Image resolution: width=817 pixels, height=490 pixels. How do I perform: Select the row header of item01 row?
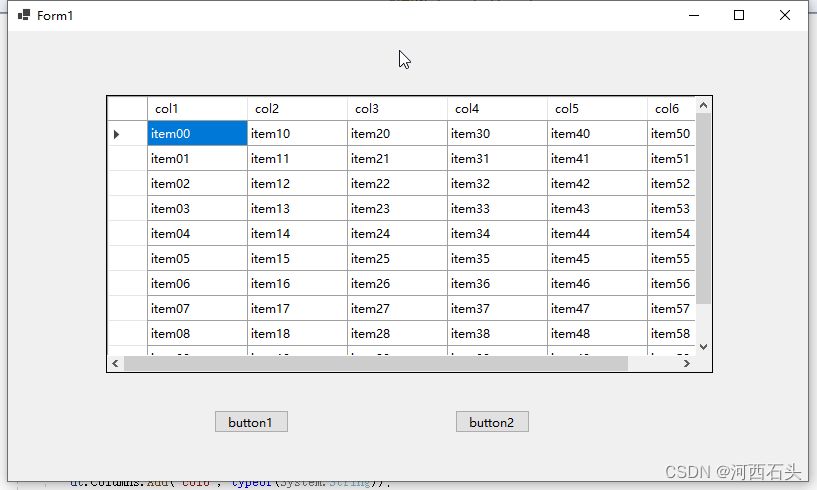[127, 158]
